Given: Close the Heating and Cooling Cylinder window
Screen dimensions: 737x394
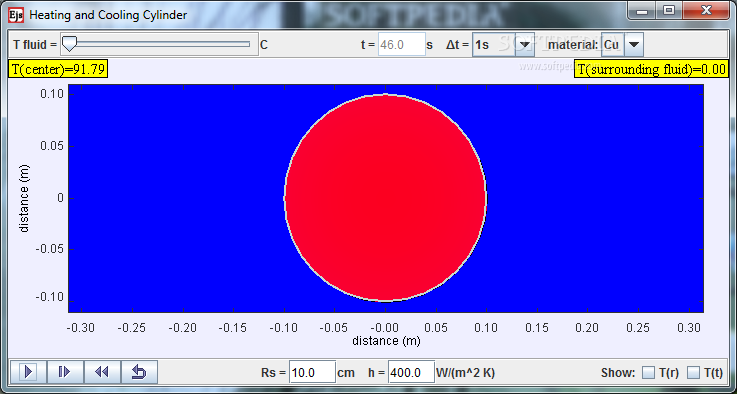Looking at the screenshot, I should coord(706,10).
